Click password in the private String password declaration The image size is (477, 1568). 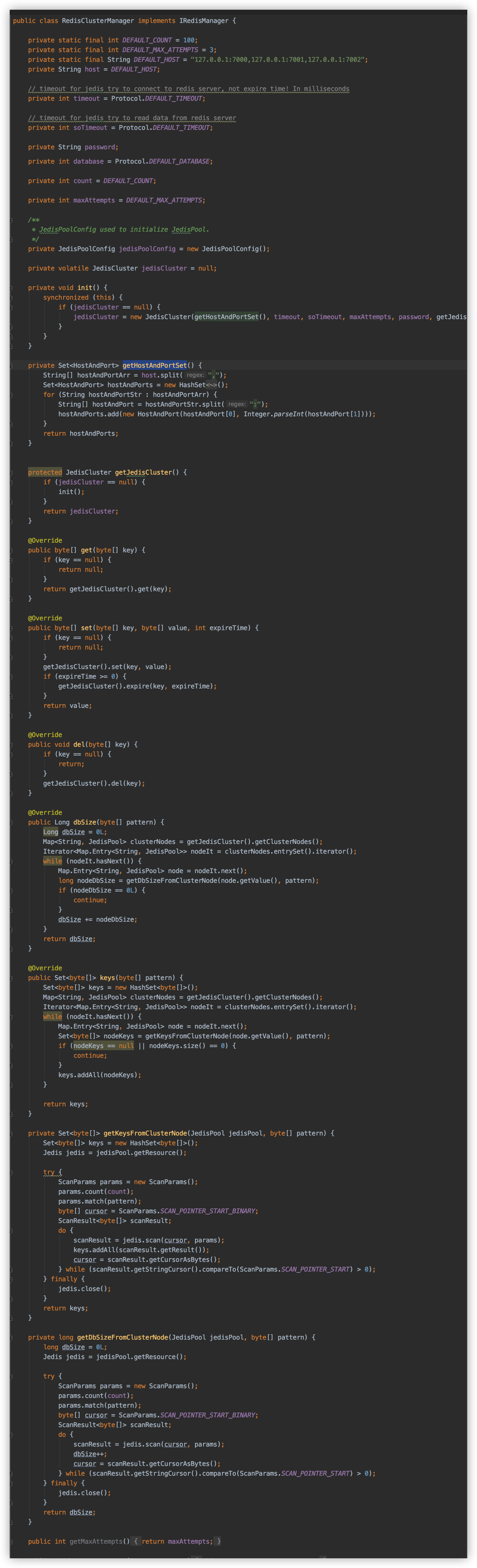point(100,147)
